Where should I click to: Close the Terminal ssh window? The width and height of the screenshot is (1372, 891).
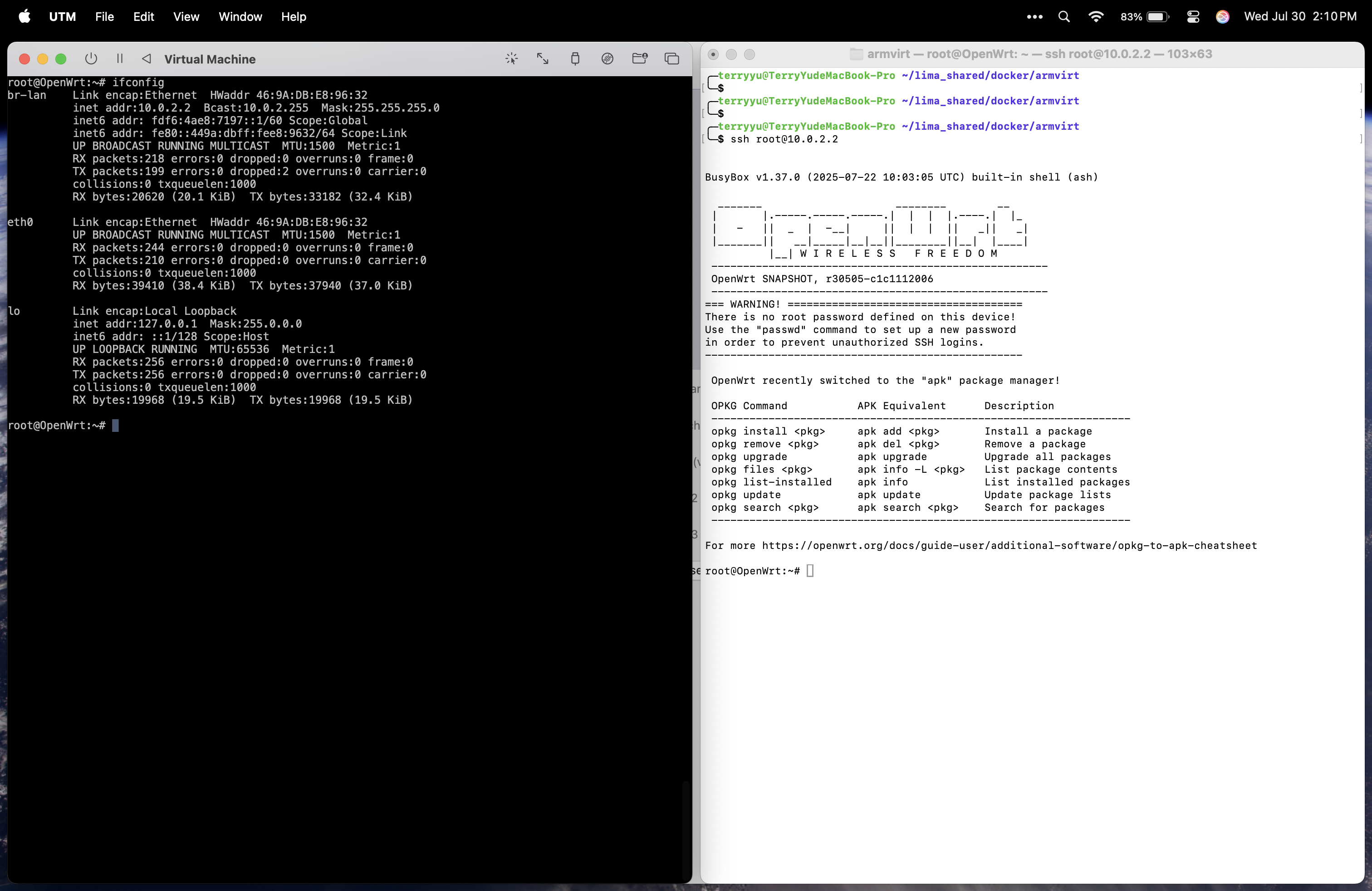713,54
